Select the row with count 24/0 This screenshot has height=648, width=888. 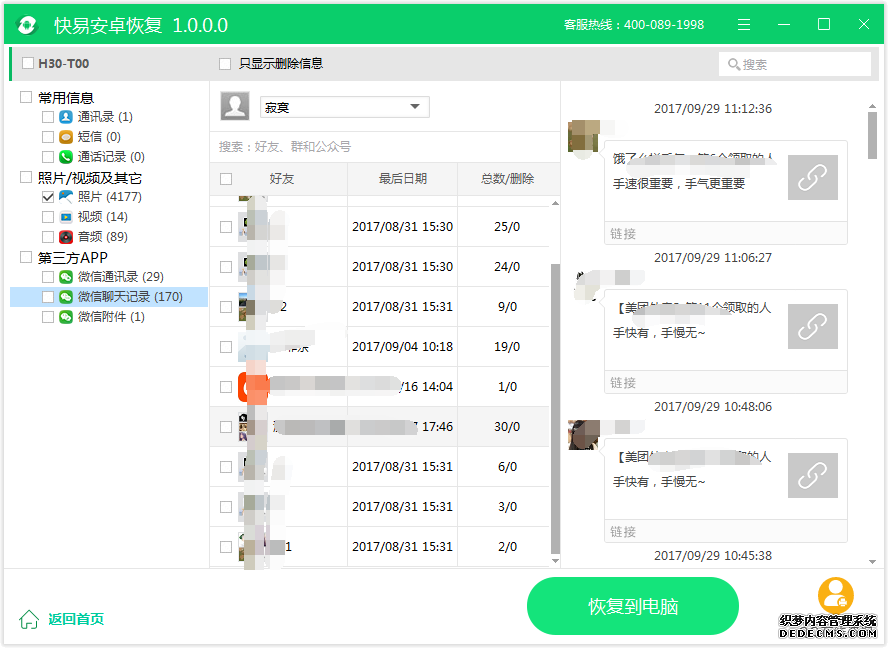tap(379, 267)
